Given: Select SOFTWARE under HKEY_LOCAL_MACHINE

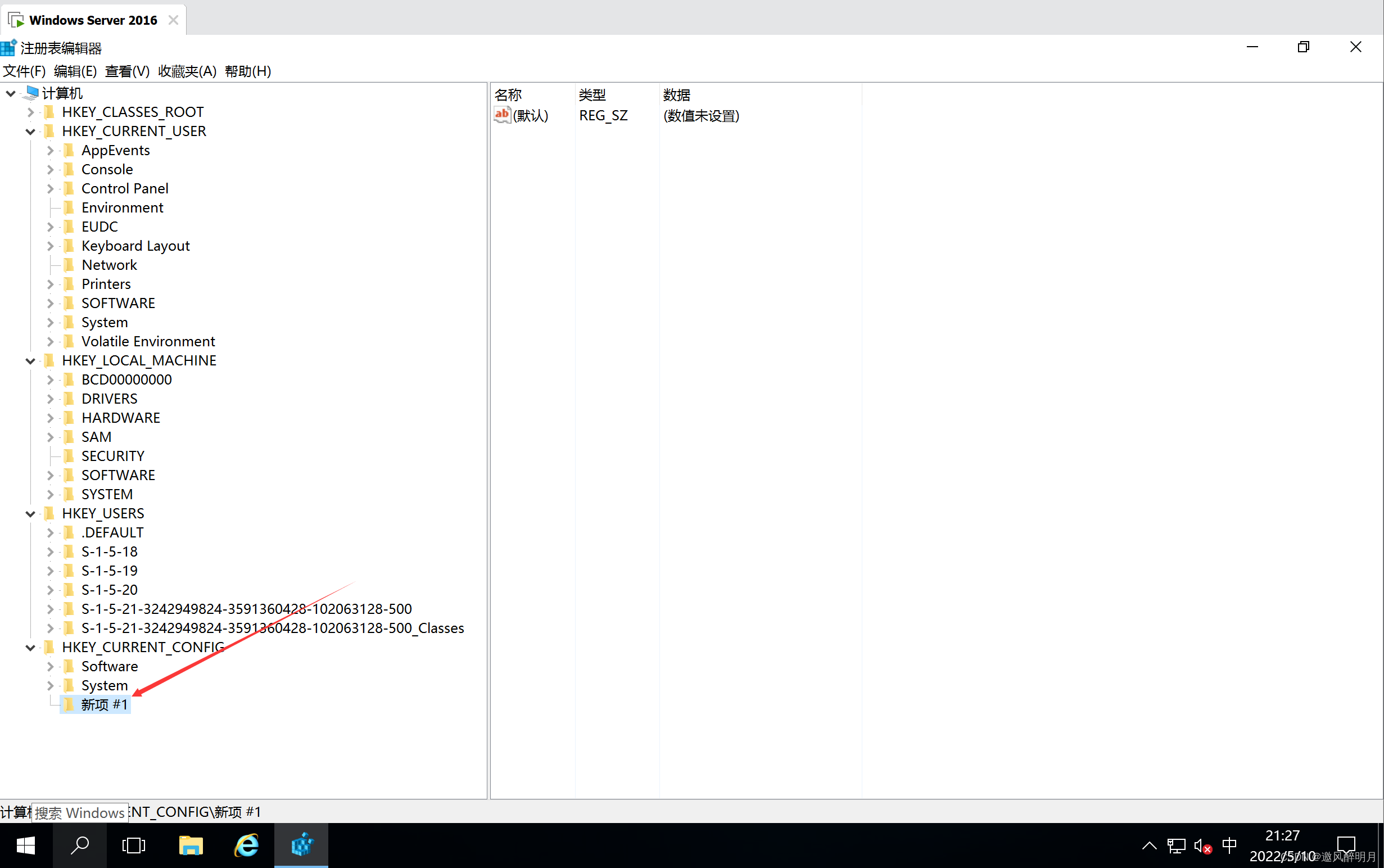Looking at the screenshot, I should (x=118, y=476).
